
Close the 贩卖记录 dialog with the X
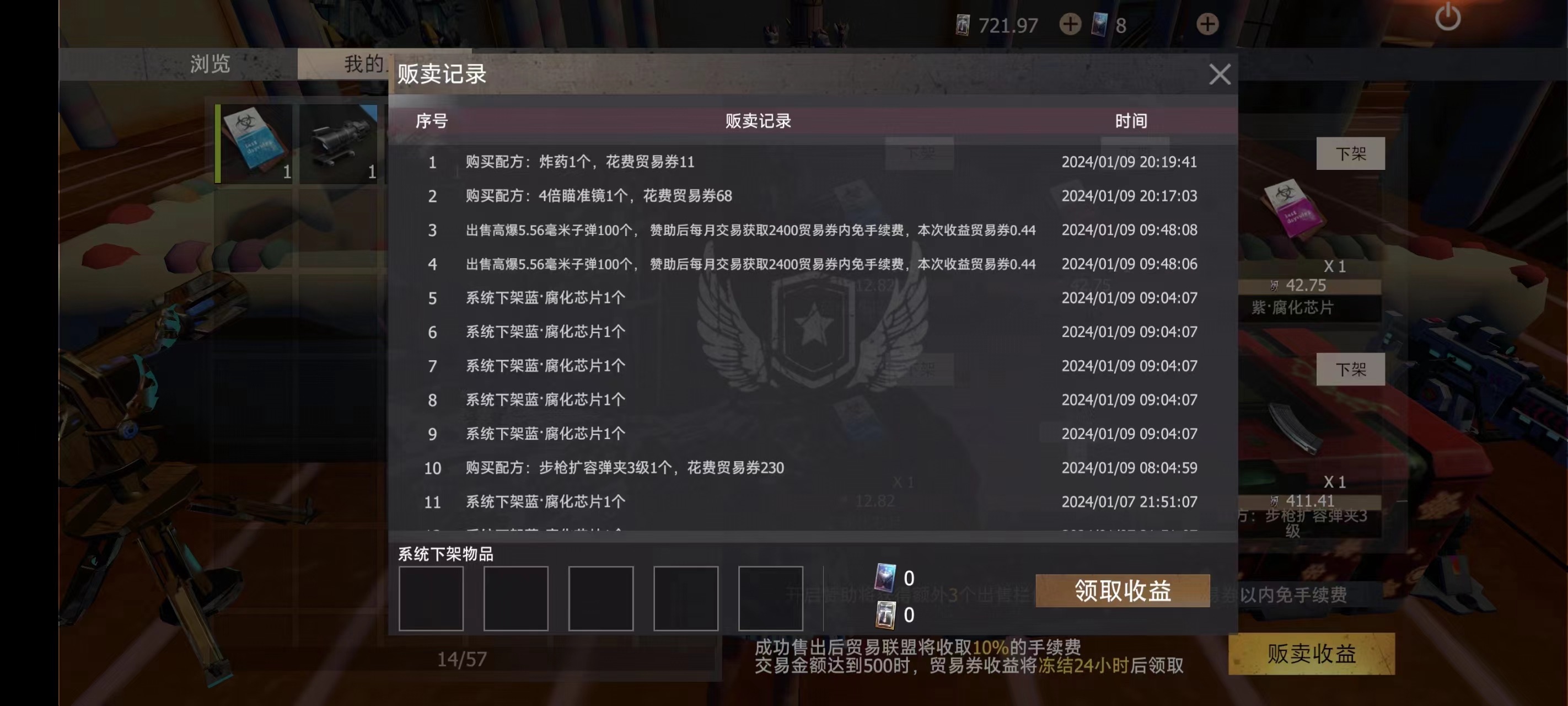[1219, 74]
